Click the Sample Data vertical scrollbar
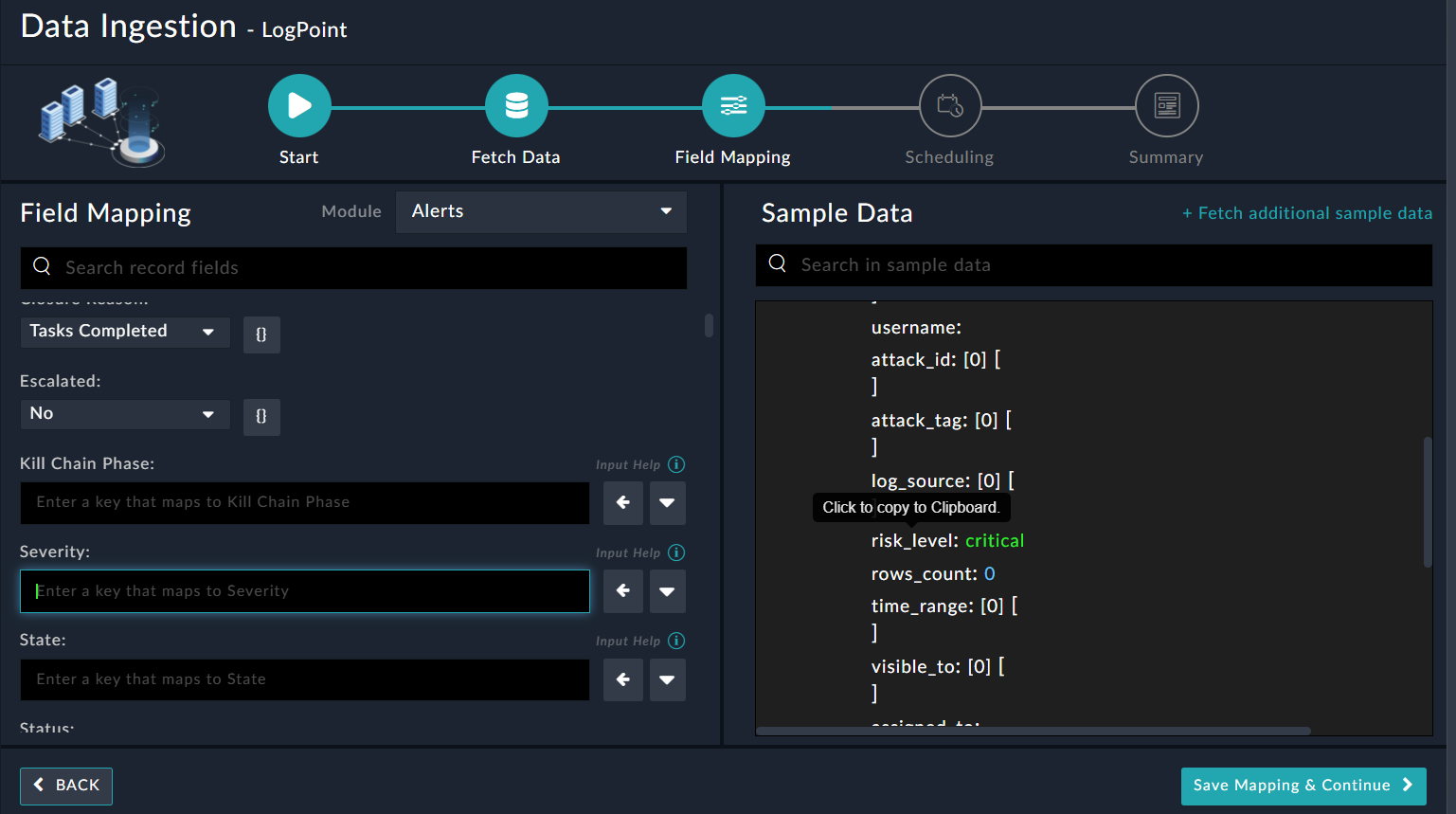 pyautogui.click(x=1427, y=502)
